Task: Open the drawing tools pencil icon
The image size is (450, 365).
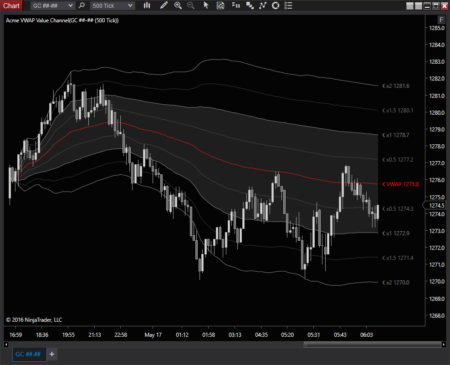Action: click(164, 5)
